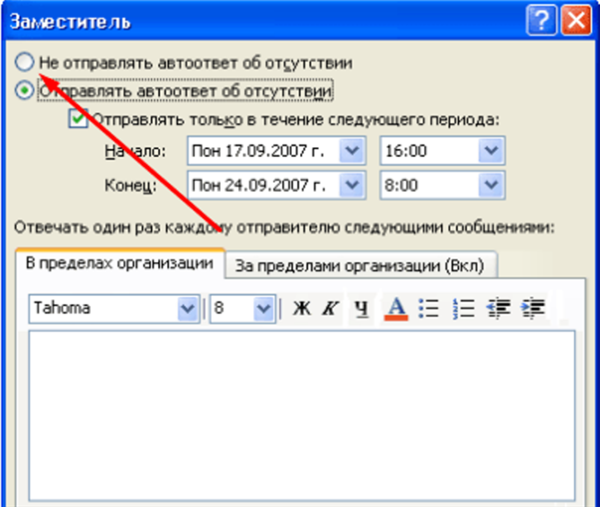Switch to 'За пределами организации (Вкл)' tab

[x=360, y=265]
